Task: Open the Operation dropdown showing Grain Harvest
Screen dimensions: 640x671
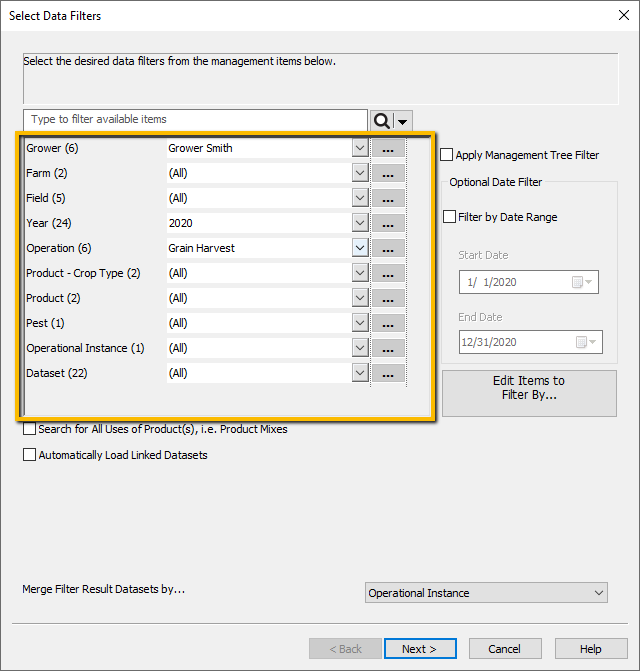Action: tap(360, 248)
